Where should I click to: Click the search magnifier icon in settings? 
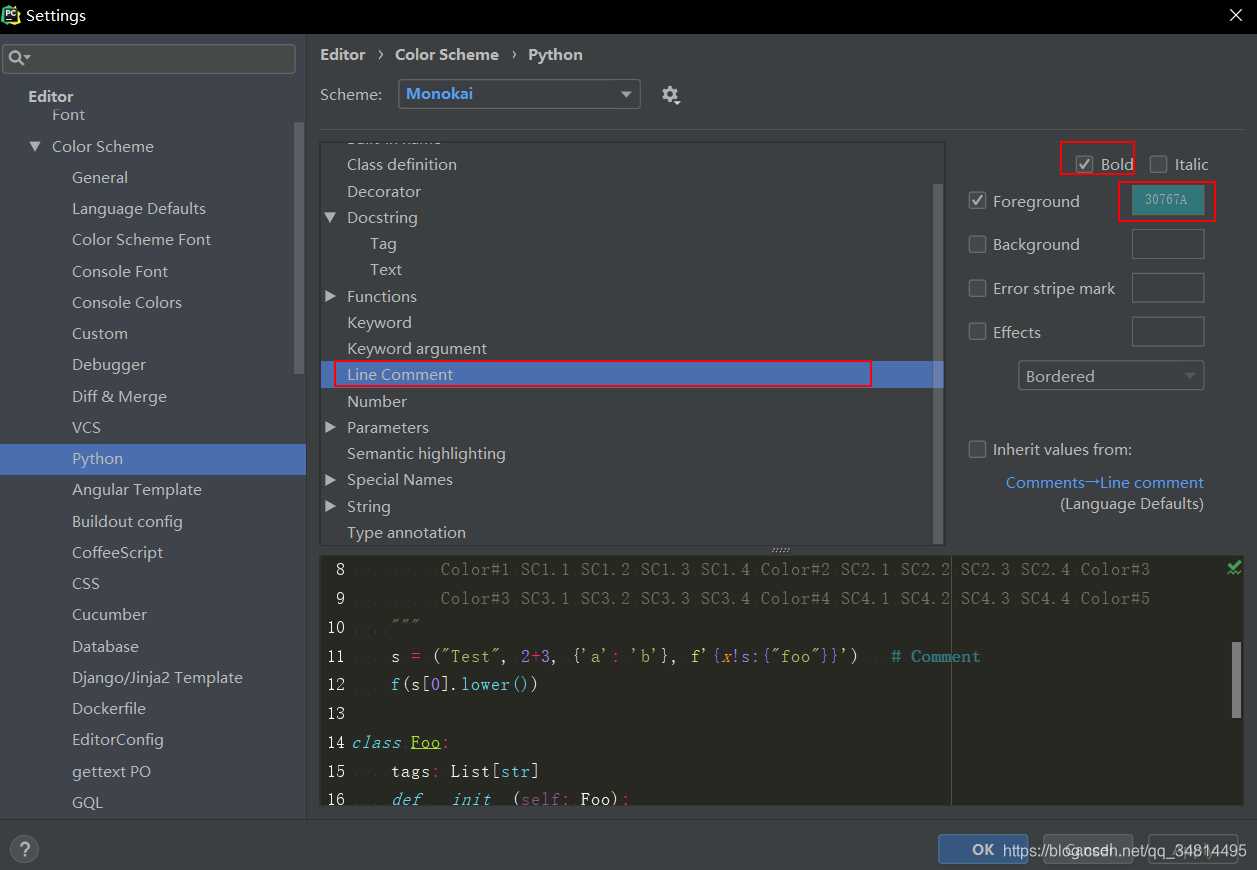pos(18,58)
